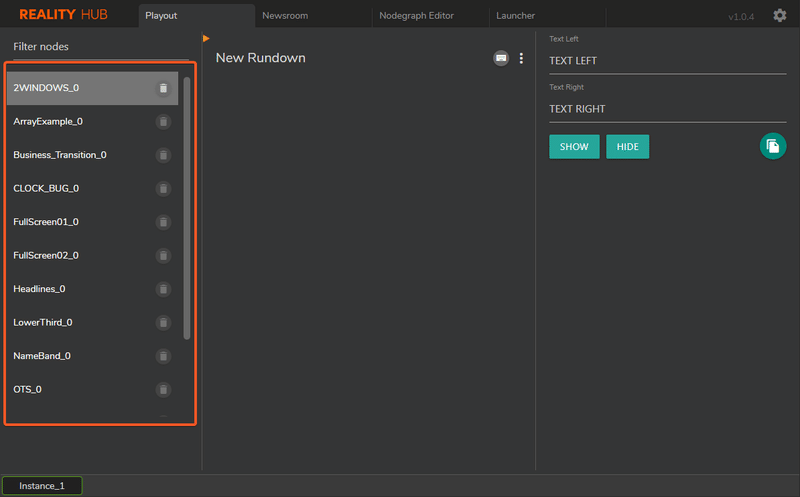
Task: Select the FullScreen01_0 node
Action: [92, 222]
